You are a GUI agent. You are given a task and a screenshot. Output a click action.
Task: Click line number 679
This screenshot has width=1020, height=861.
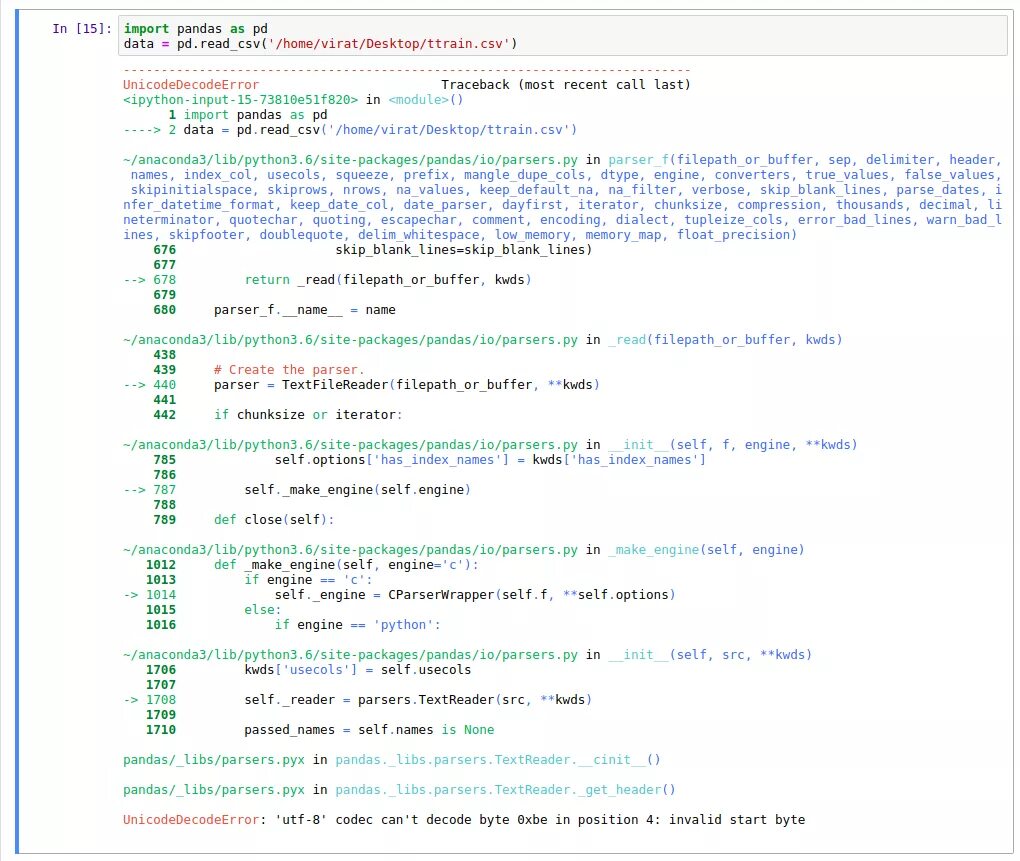[x=165, y=295]
